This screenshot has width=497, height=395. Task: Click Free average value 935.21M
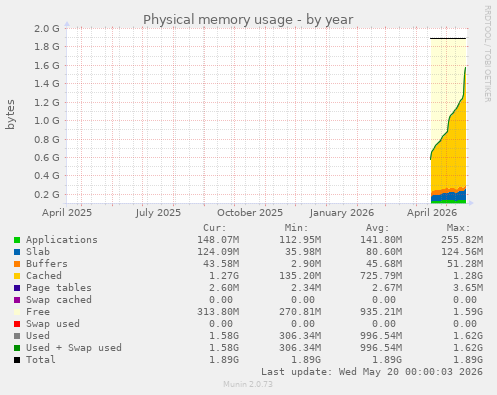(x=381, y=312)
